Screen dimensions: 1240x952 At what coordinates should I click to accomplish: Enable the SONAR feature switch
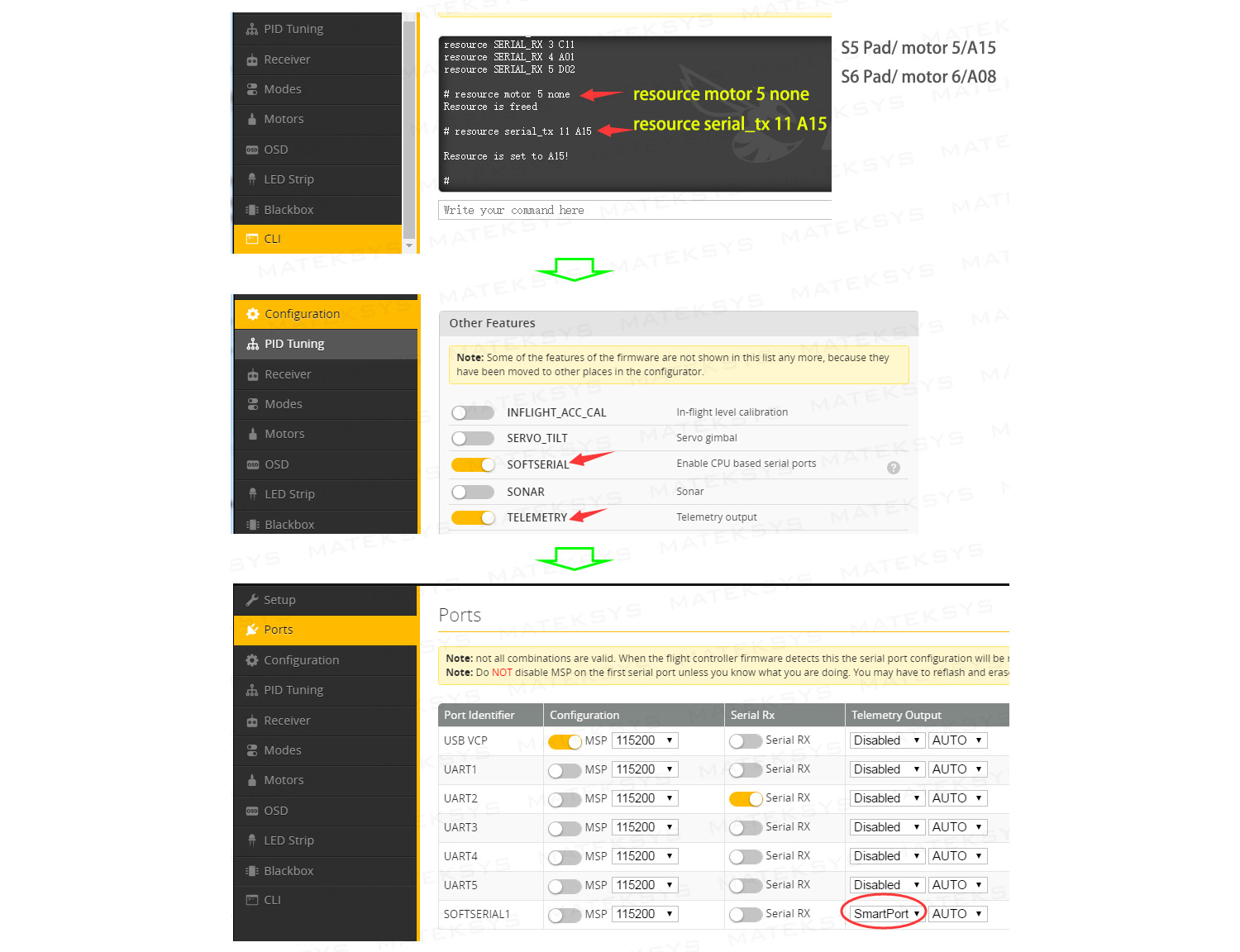pyautogui.click(x=473, y=492)
